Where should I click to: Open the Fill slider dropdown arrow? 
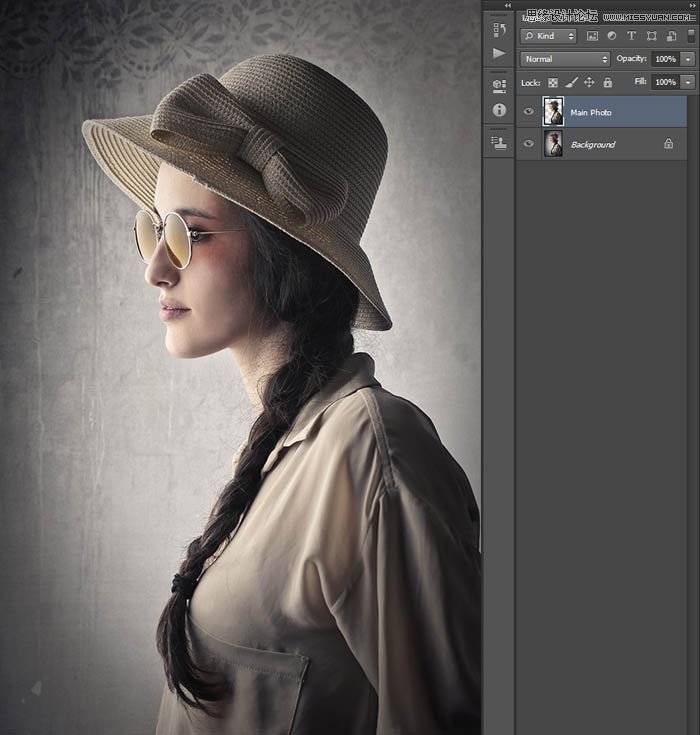point(688,82)
